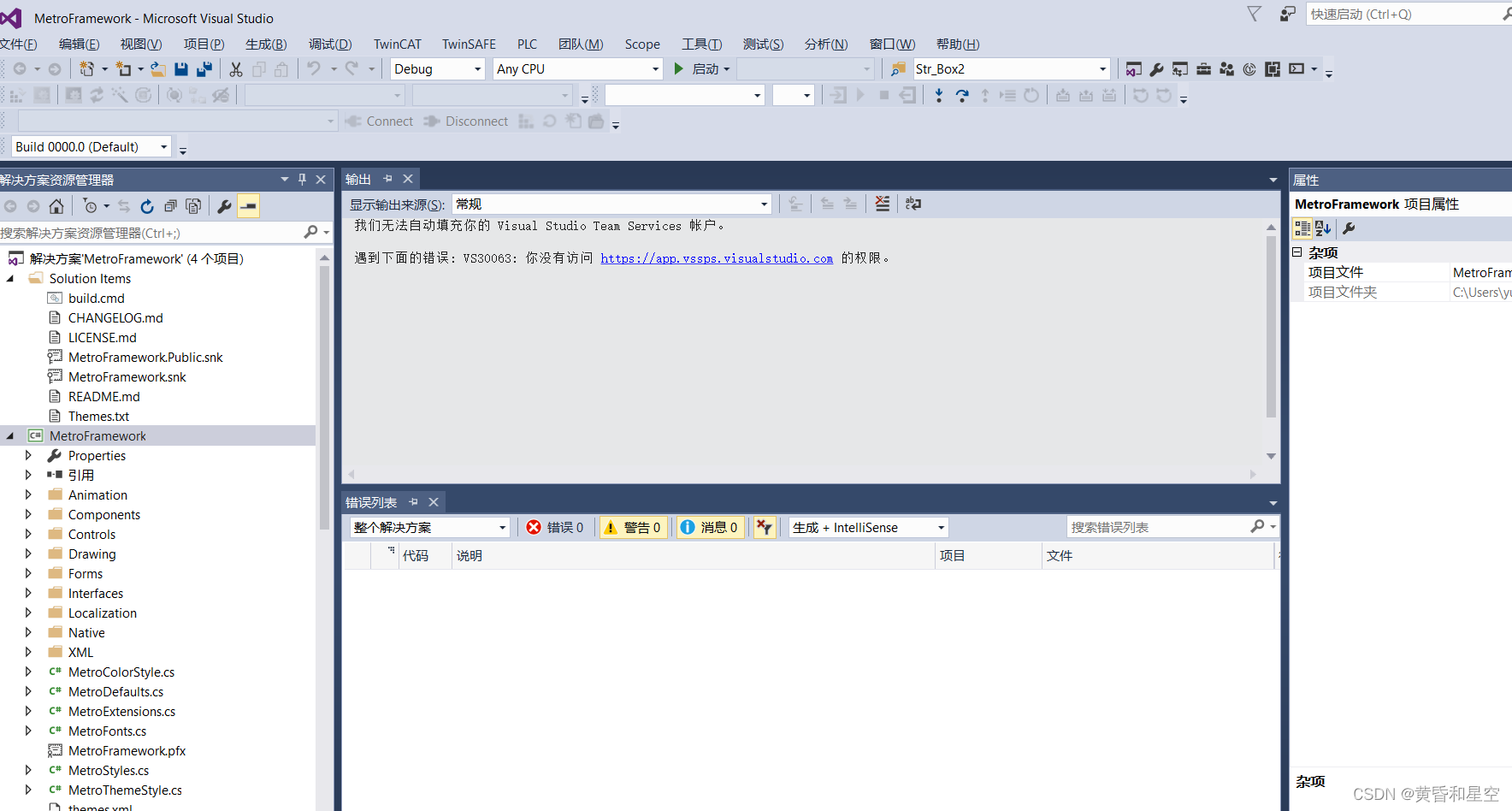The height and width of the screenshot is (811, 1512).
Task: Click the Output panel vertical scrollbar thumb
Action: click(x=1271, y=326)
